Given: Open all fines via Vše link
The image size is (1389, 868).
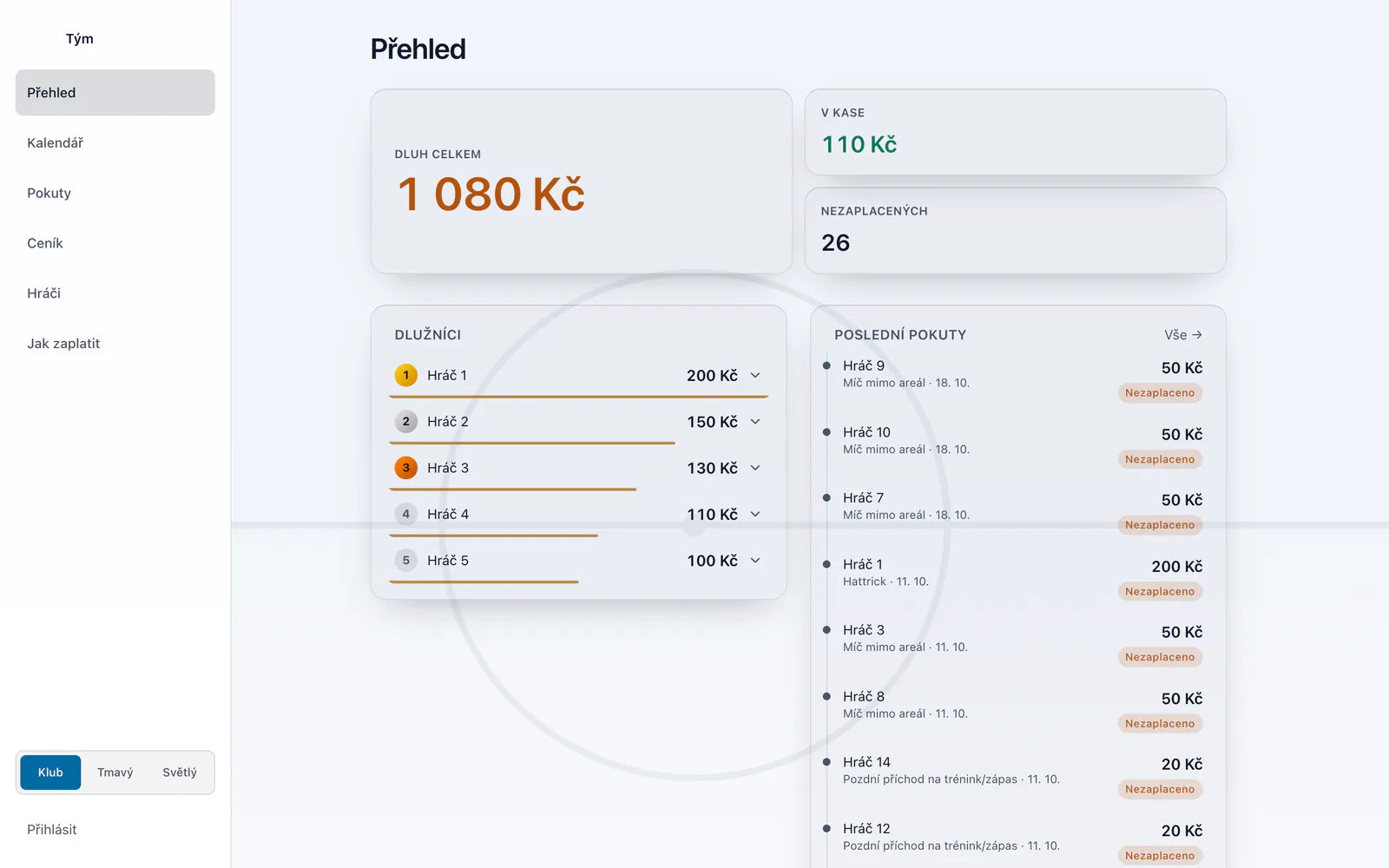Looking at the screenshot, I should [x=1182, y=335].
